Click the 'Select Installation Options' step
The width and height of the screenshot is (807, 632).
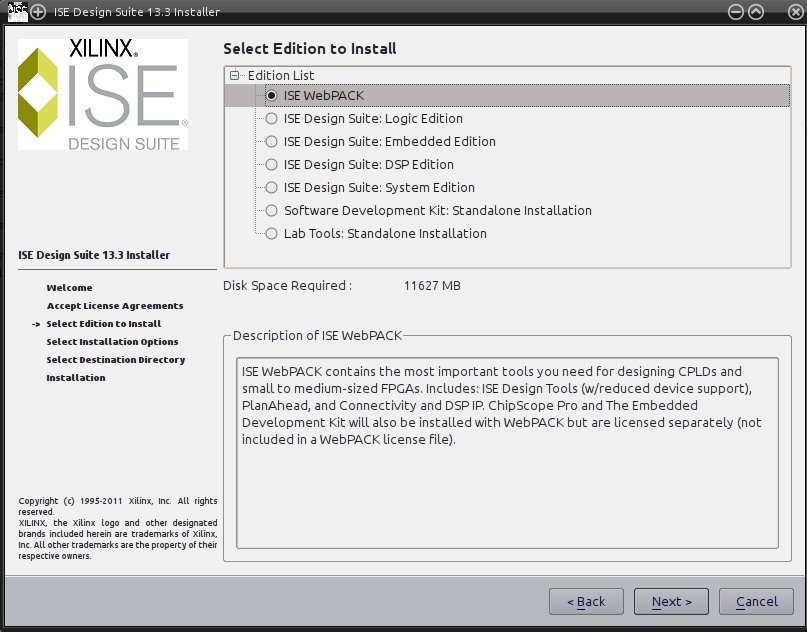click(112, 342)
